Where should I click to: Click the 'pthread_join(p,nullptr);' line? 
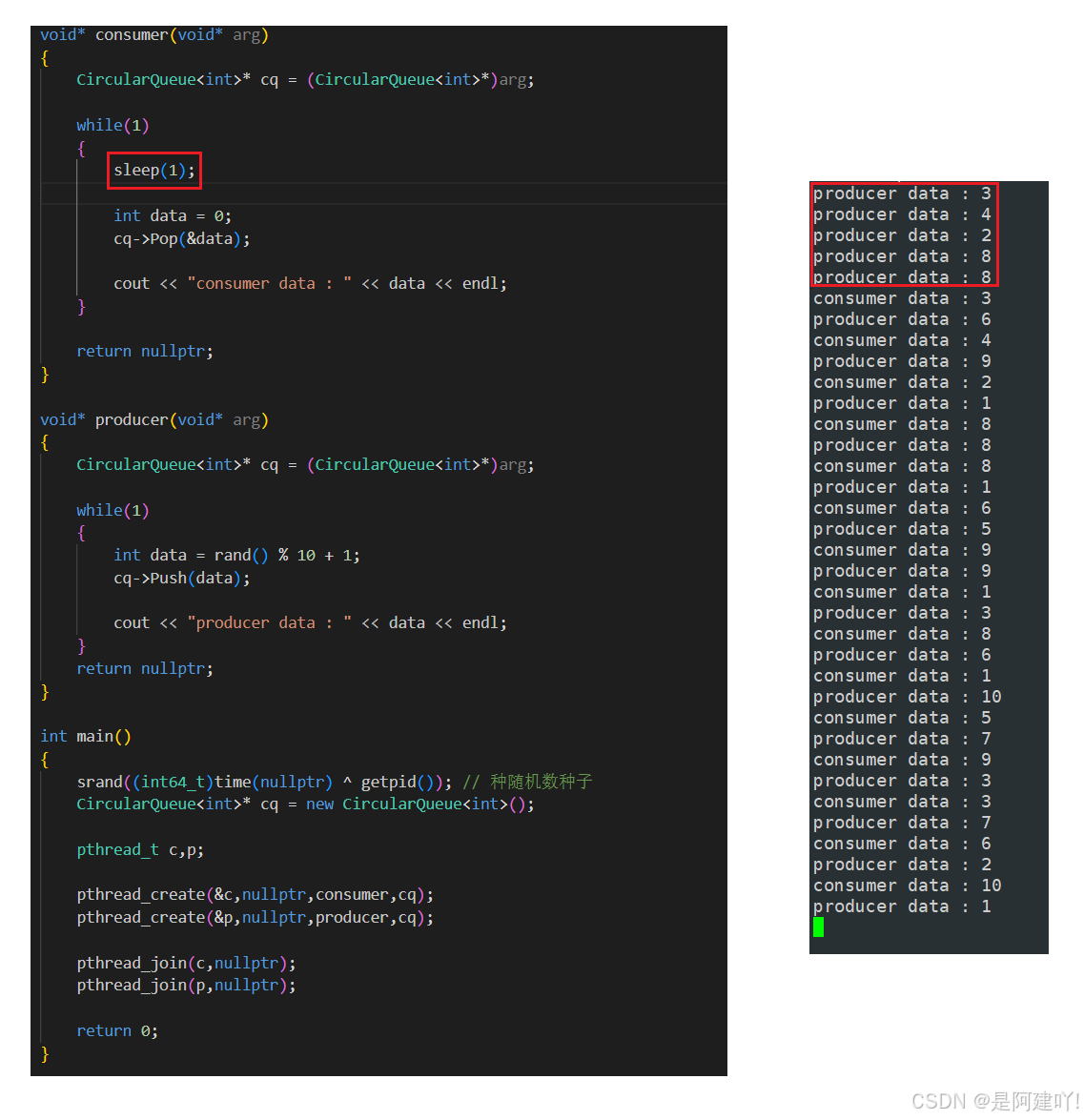tap(186, 986)
